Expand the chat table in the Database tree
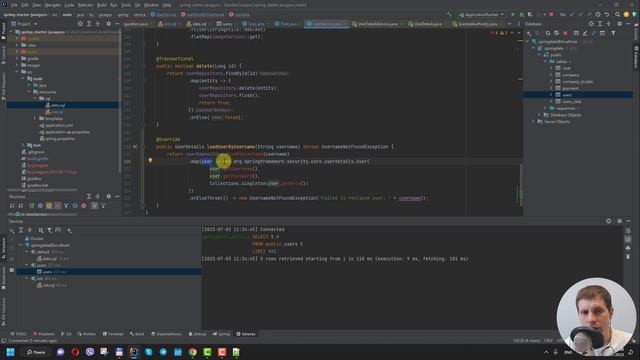The image size is (640, 360). [x=551, y=68]
